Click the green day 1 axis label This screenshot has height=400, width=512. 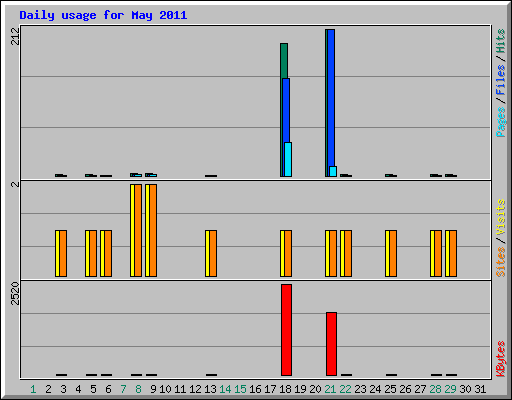(33, 389)
